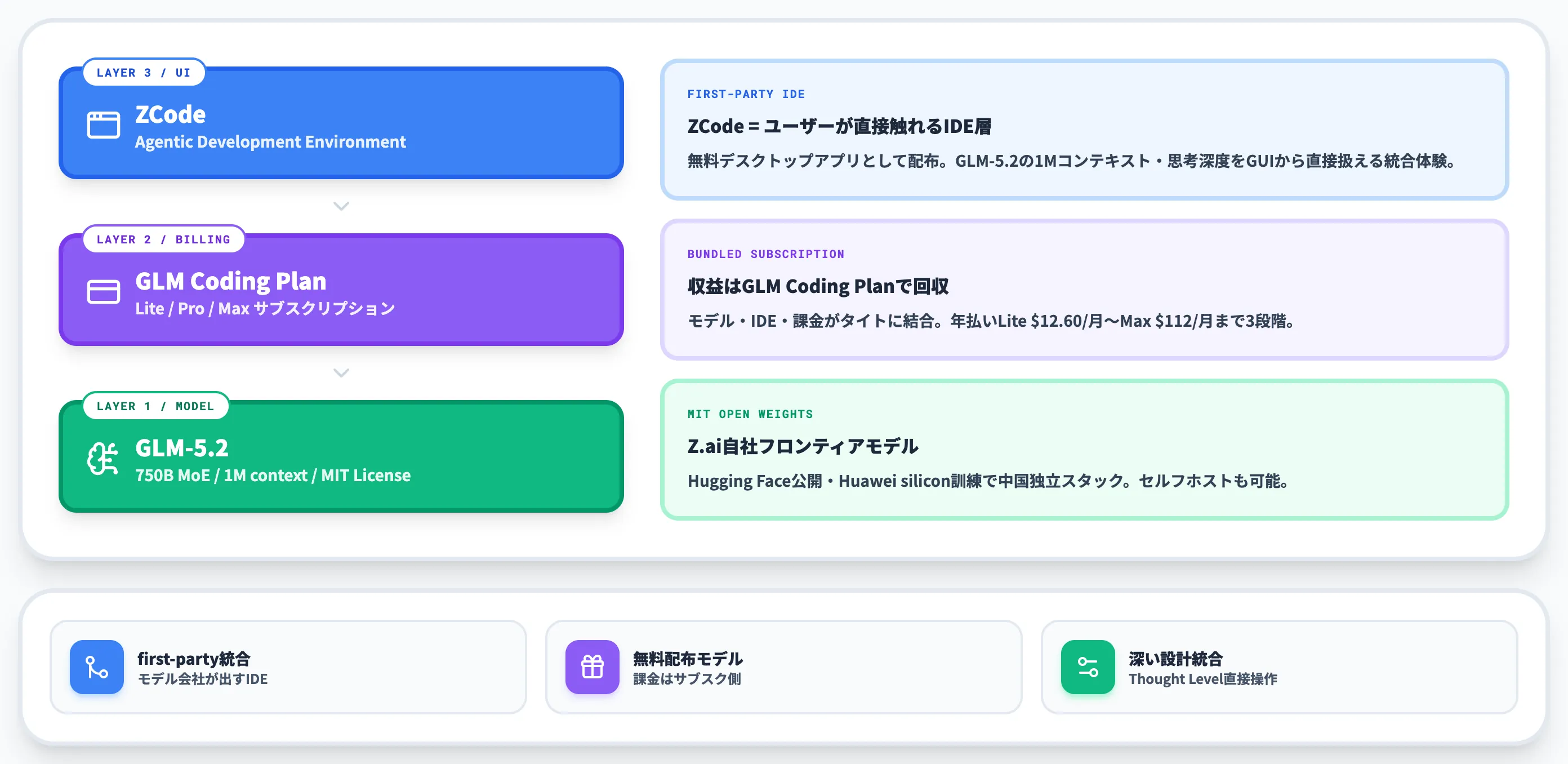Click '課金はサブスク側' caption
The image size is (1568, 764).
click(687, 679)
